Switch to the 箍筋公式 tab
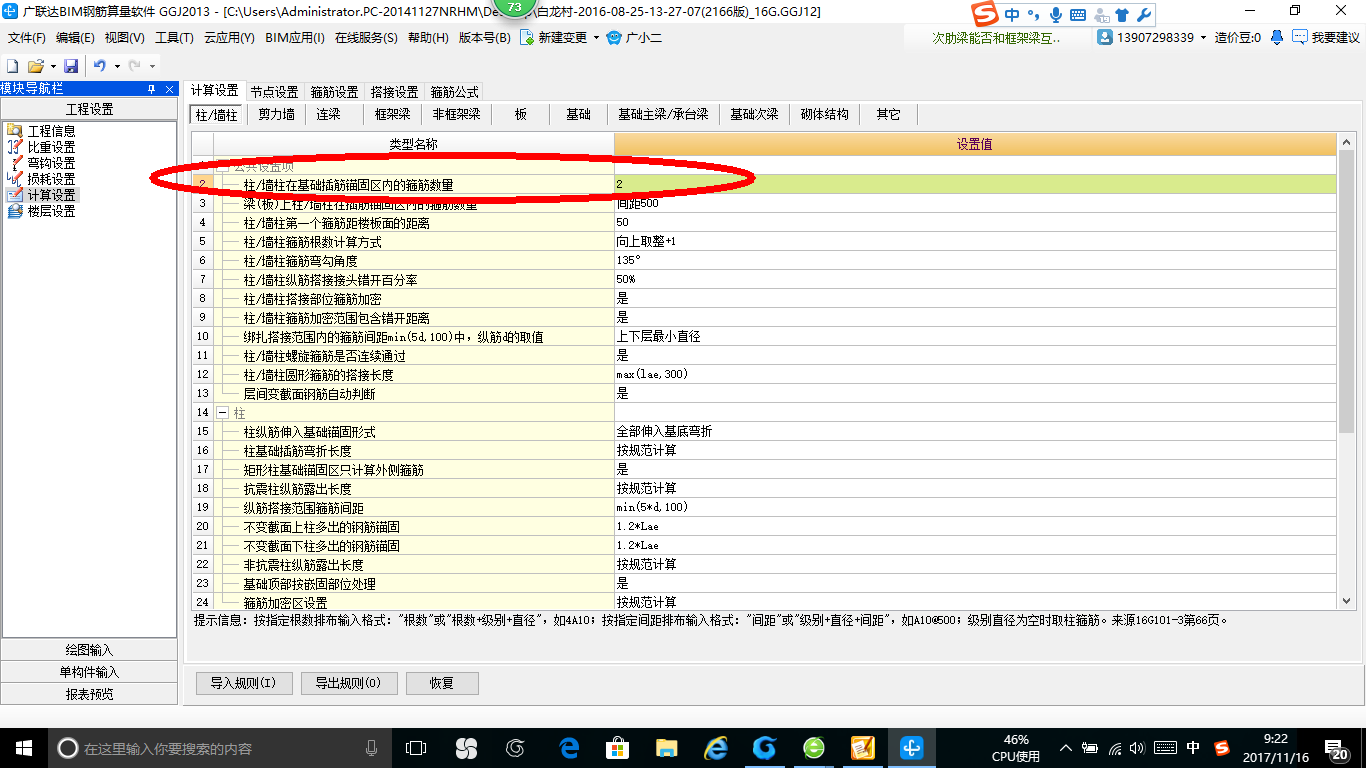Image resolution: width=1366 pixels, height=768 pixels. (x=454, y=92)
